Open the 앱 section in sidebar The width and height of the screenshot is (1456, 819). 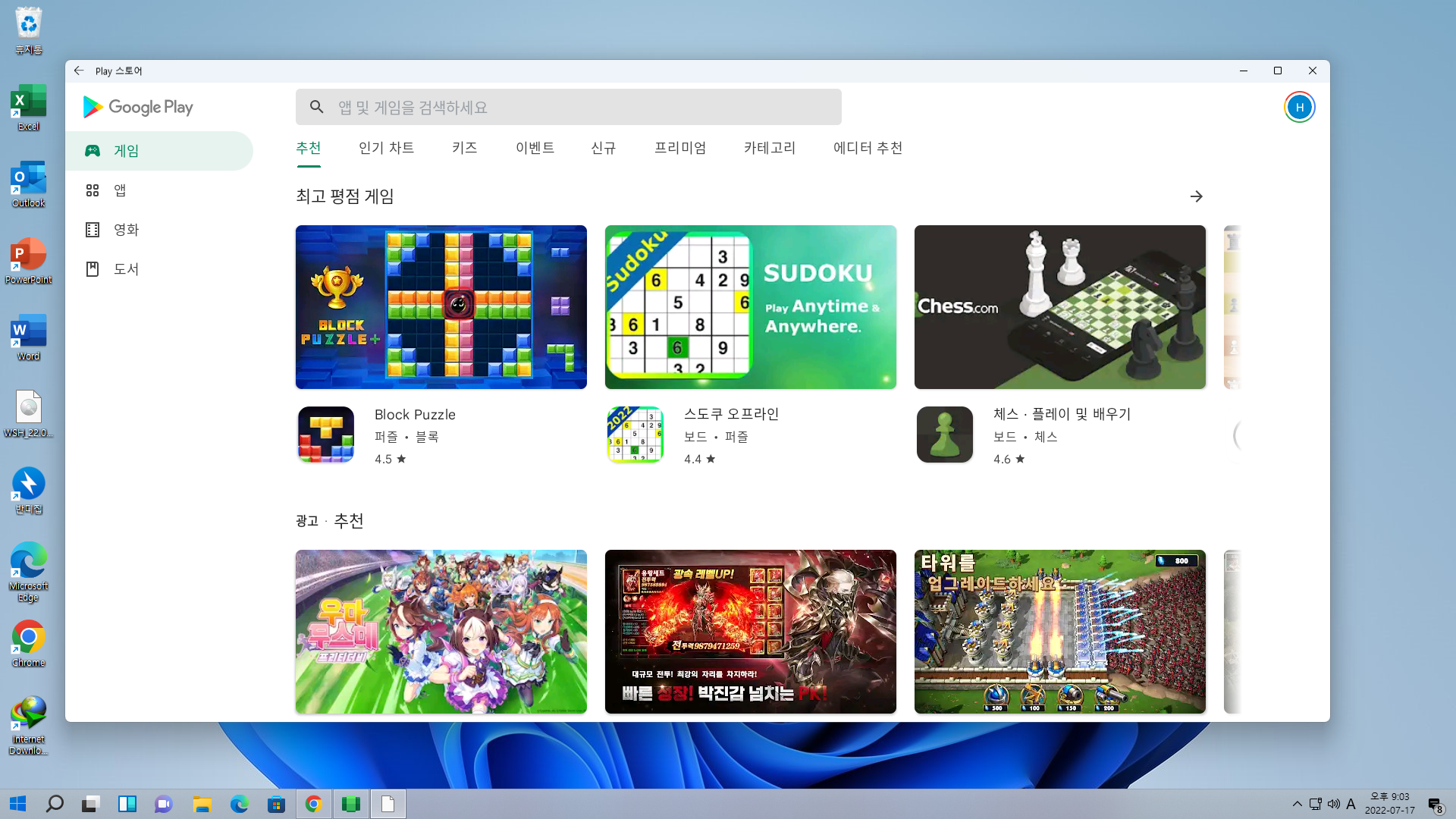(x=159, y=190)
